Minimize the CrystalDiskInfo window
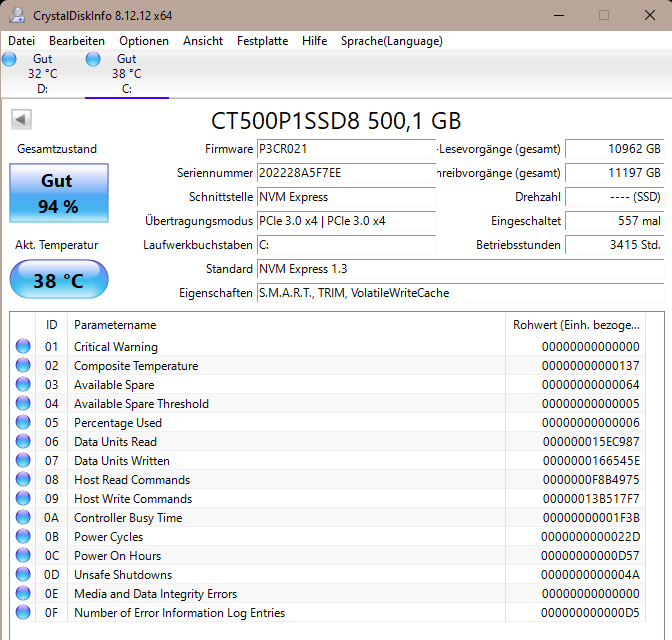The width and height of the screenshot is (672, 640). click(558, 15)
